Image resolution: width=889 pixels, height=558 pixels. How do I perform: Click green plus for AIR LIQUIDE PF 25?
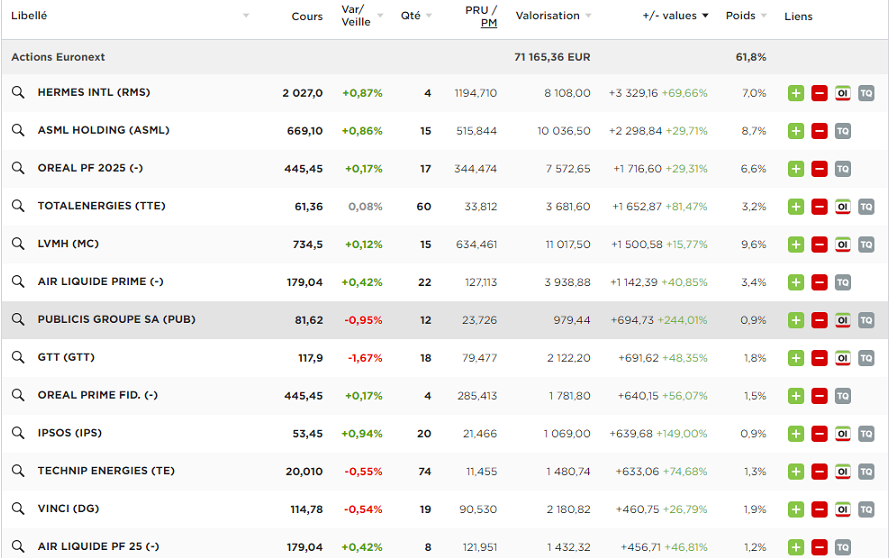[x=796, y=547]
